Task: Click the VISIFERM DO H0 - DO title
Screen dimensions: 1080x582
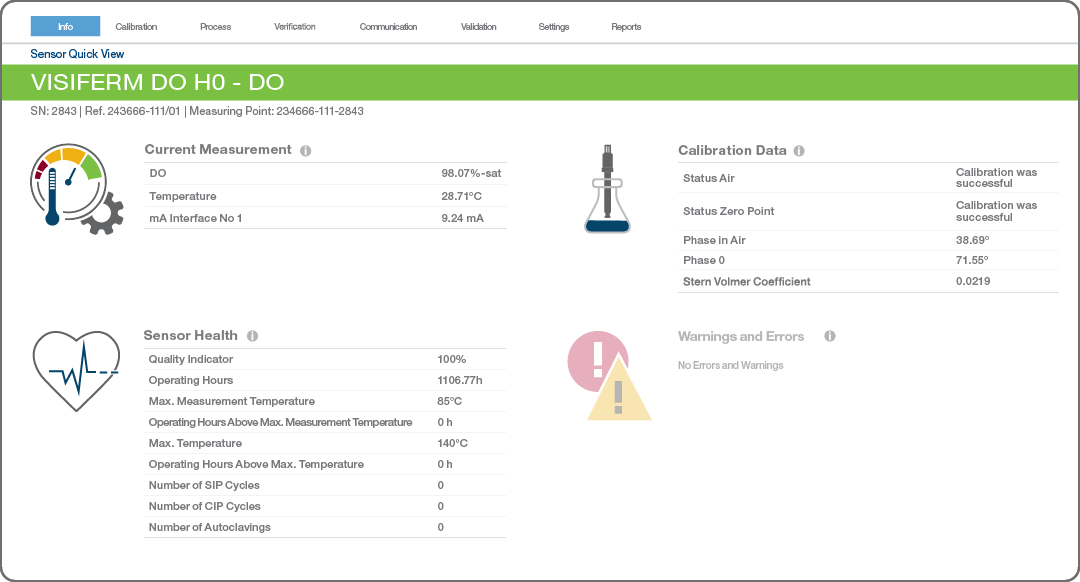Action: coord(158,82)
